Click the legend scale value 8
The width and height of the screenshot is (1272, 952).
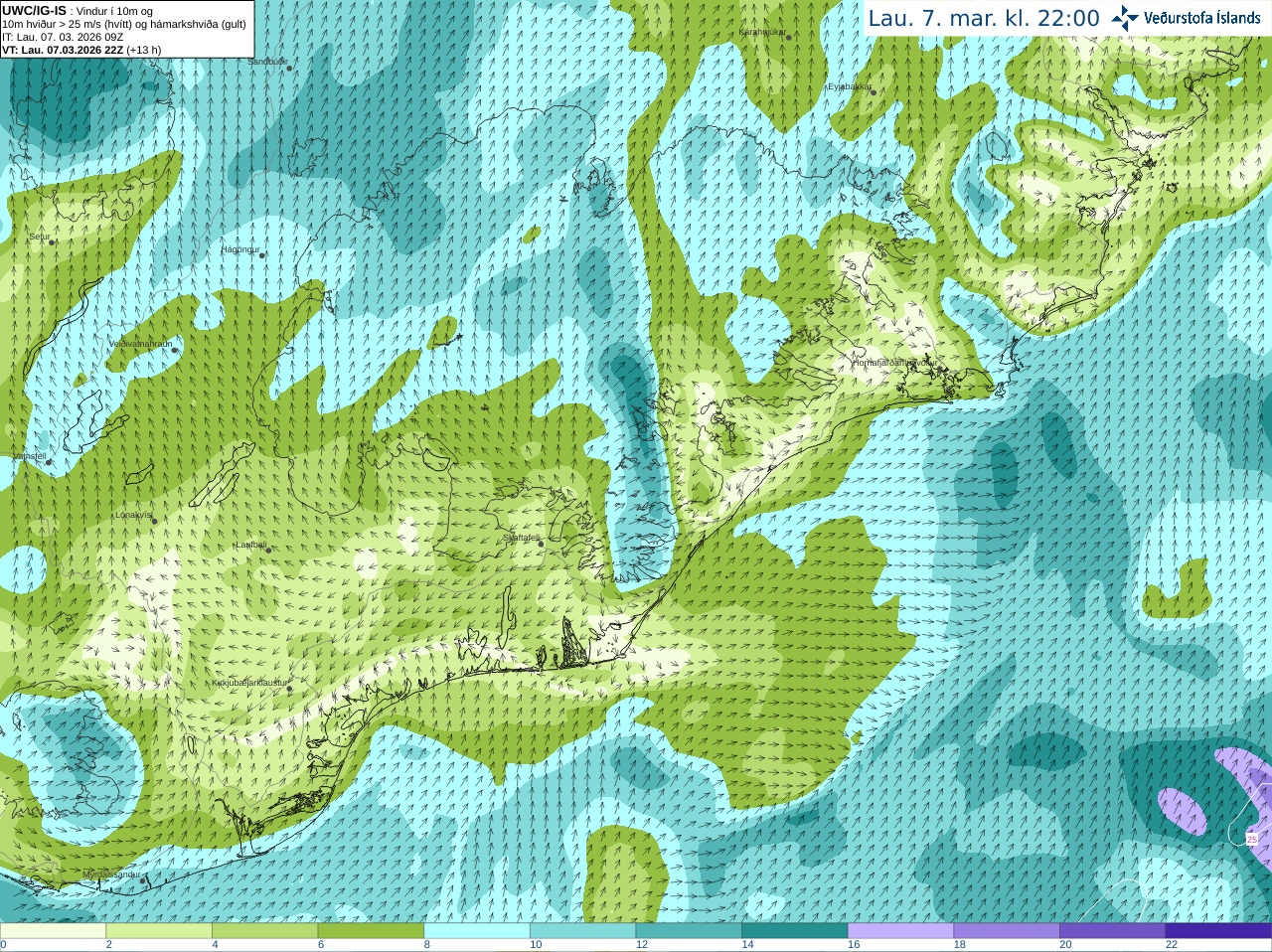click(x=427, y=945)
